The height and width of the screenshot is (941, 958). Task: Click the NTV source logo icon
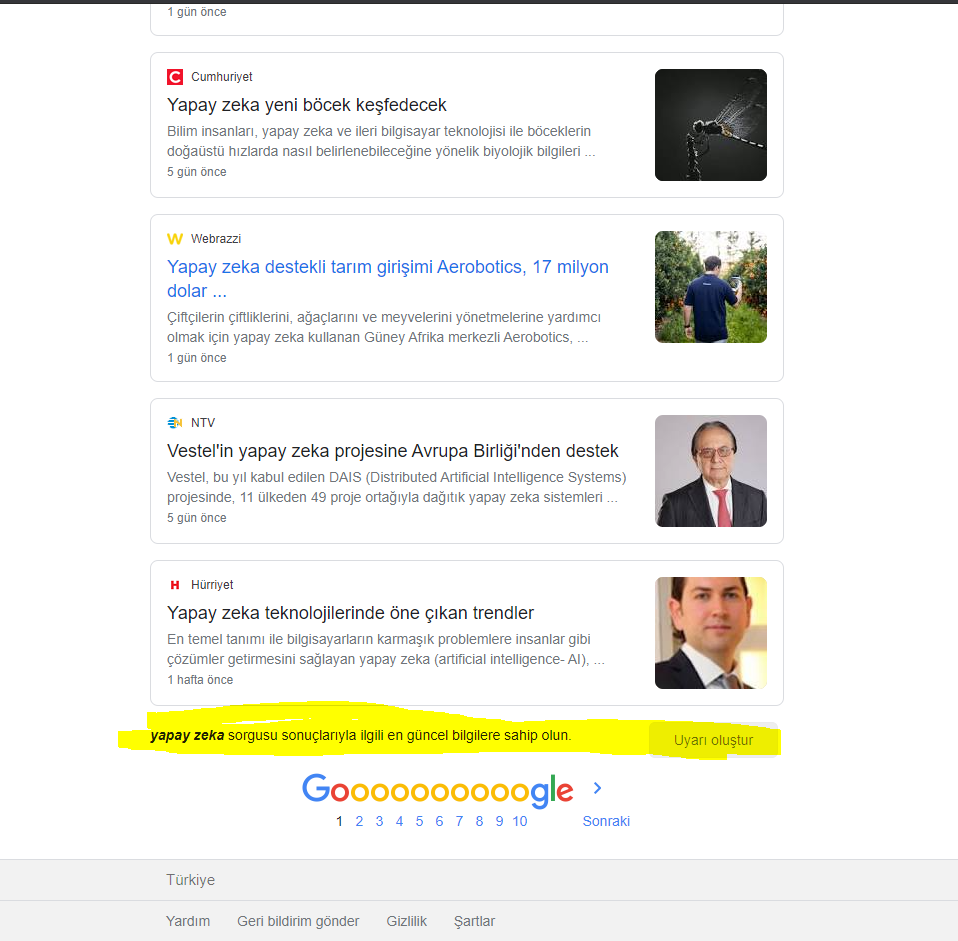click(175, 422)
